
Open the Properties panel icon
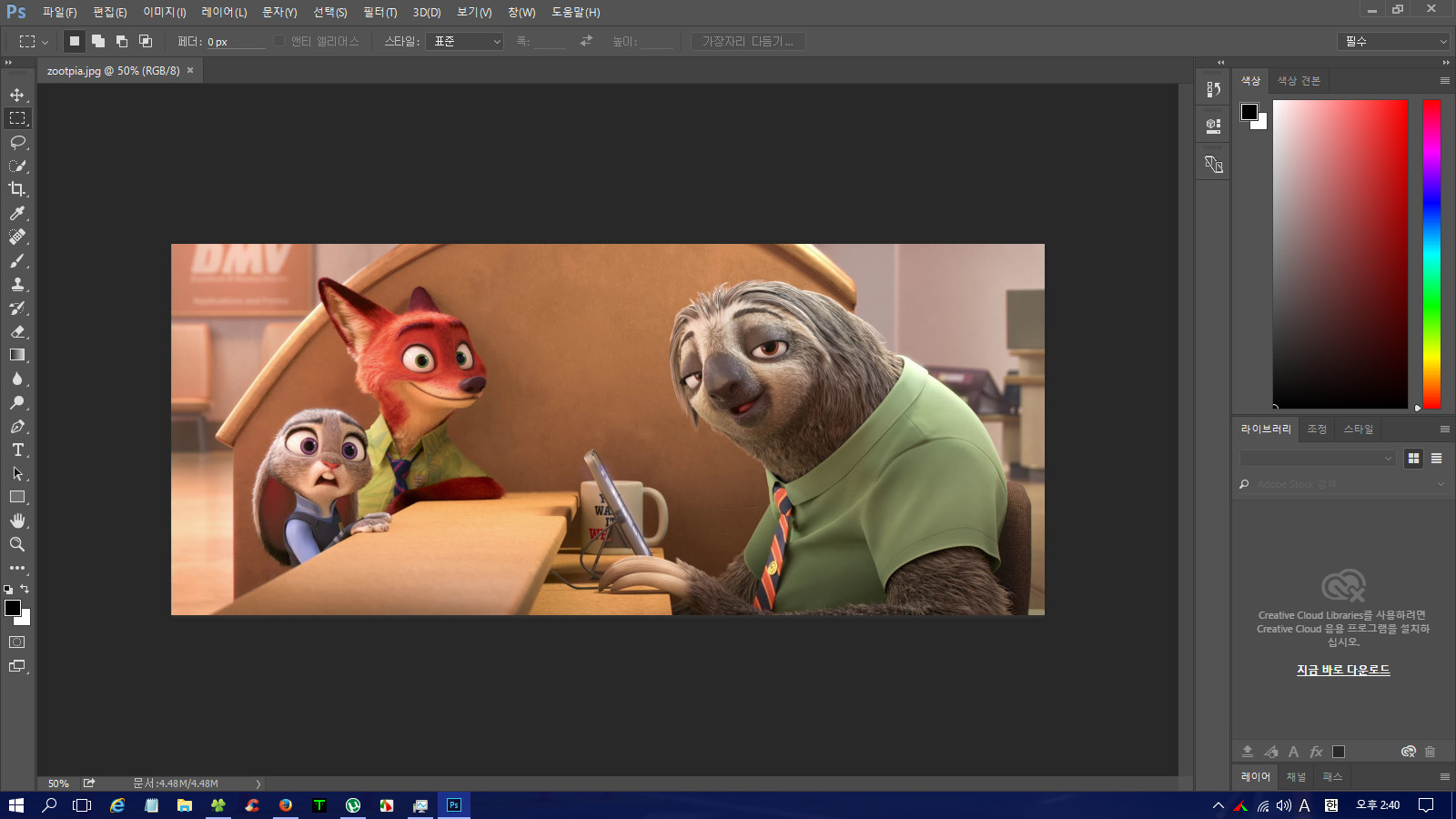click(x=1213, y=126)
